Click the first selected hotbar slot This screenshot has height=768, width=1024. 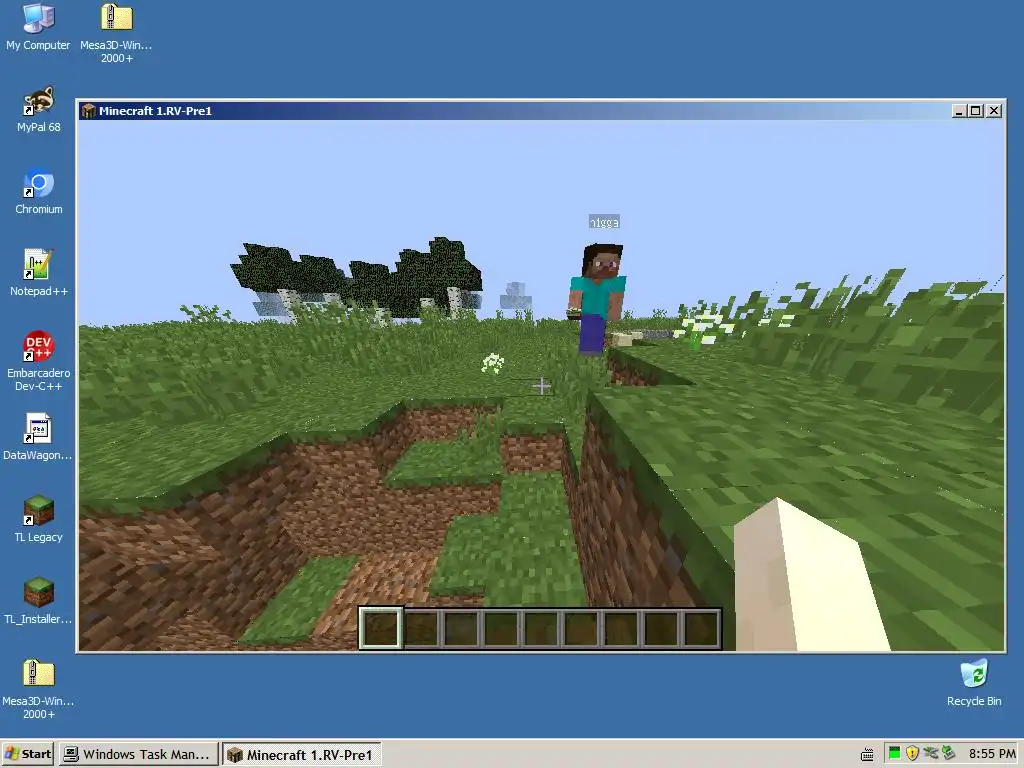381,628
